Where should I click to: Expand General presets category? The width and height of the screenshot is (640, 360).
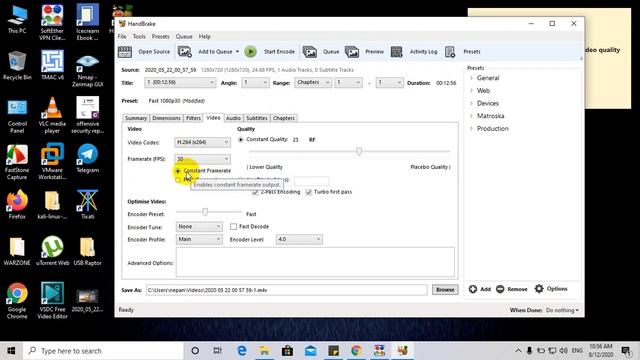click(471, 78)
